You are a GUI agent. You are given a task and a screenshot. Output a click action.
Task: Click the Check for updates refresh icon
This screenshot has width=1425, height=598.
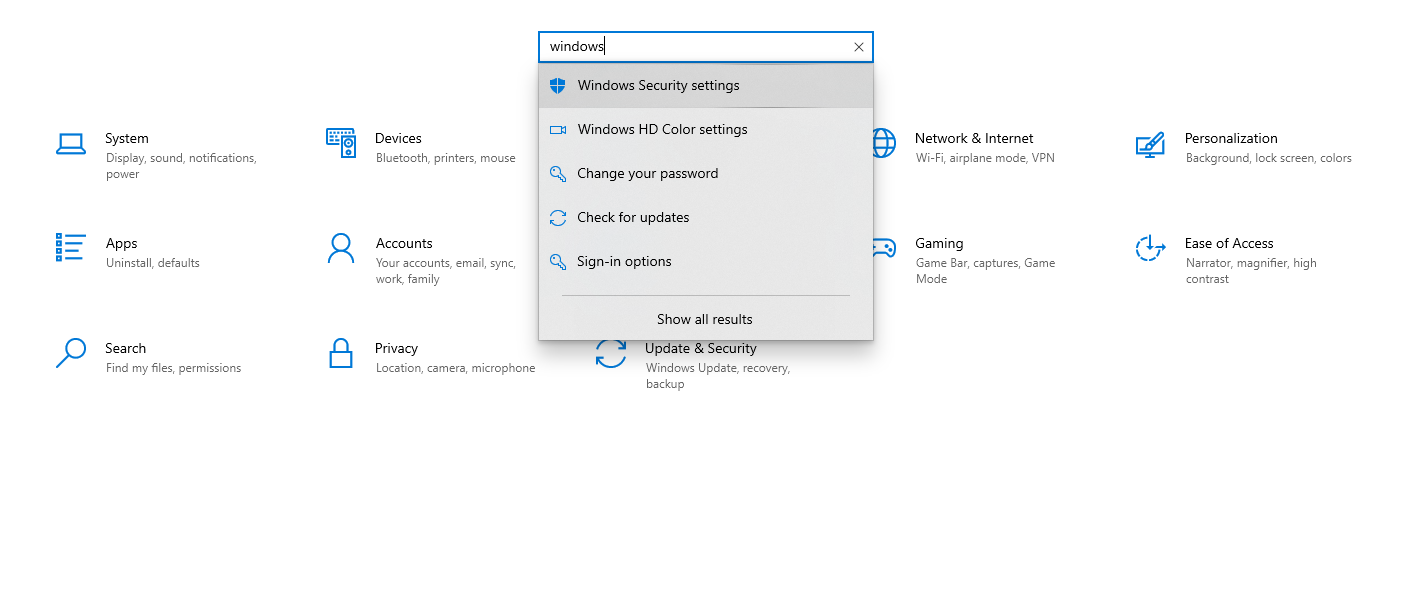(558, 218)
